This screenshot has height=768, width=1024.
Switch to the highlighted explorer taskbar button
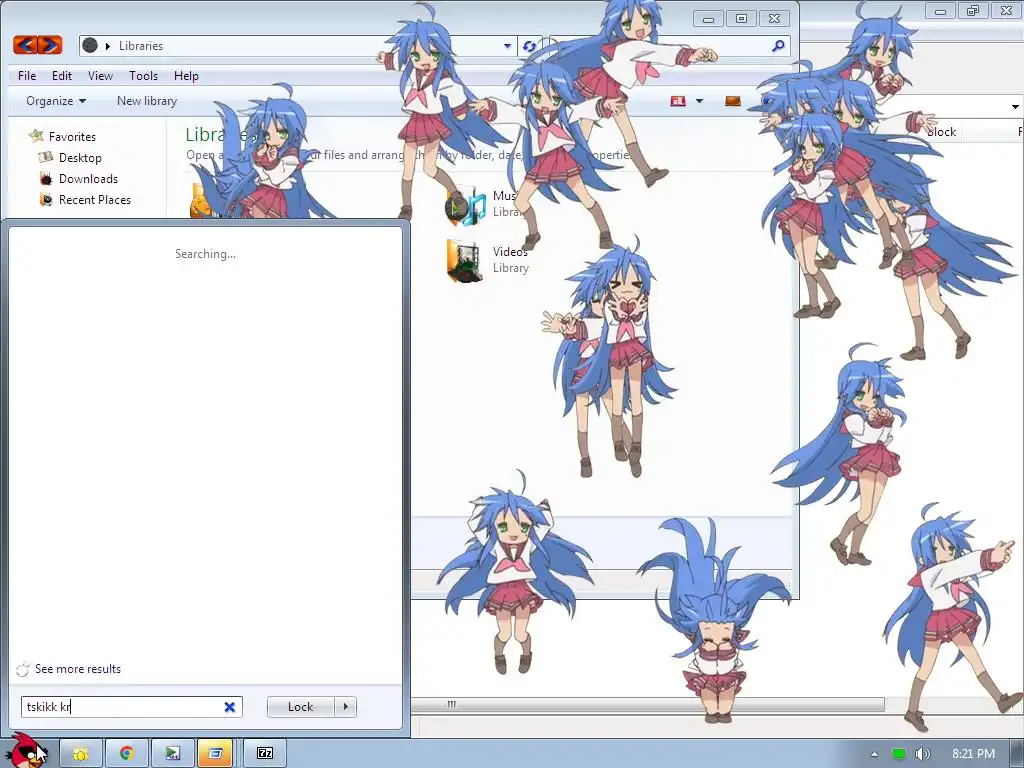216,754
